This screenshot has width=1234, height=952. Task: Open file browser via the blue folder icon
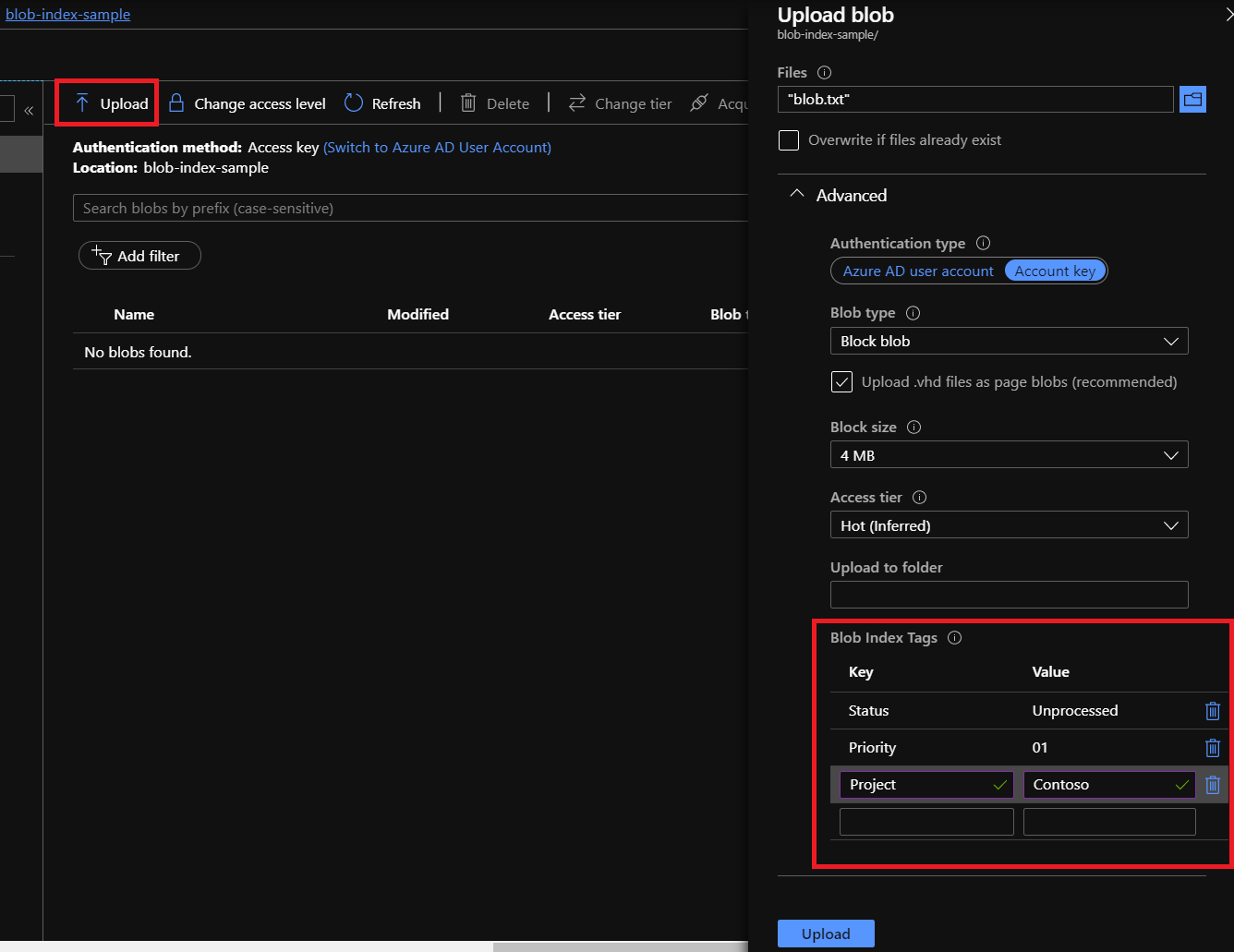pos(1192,98)
